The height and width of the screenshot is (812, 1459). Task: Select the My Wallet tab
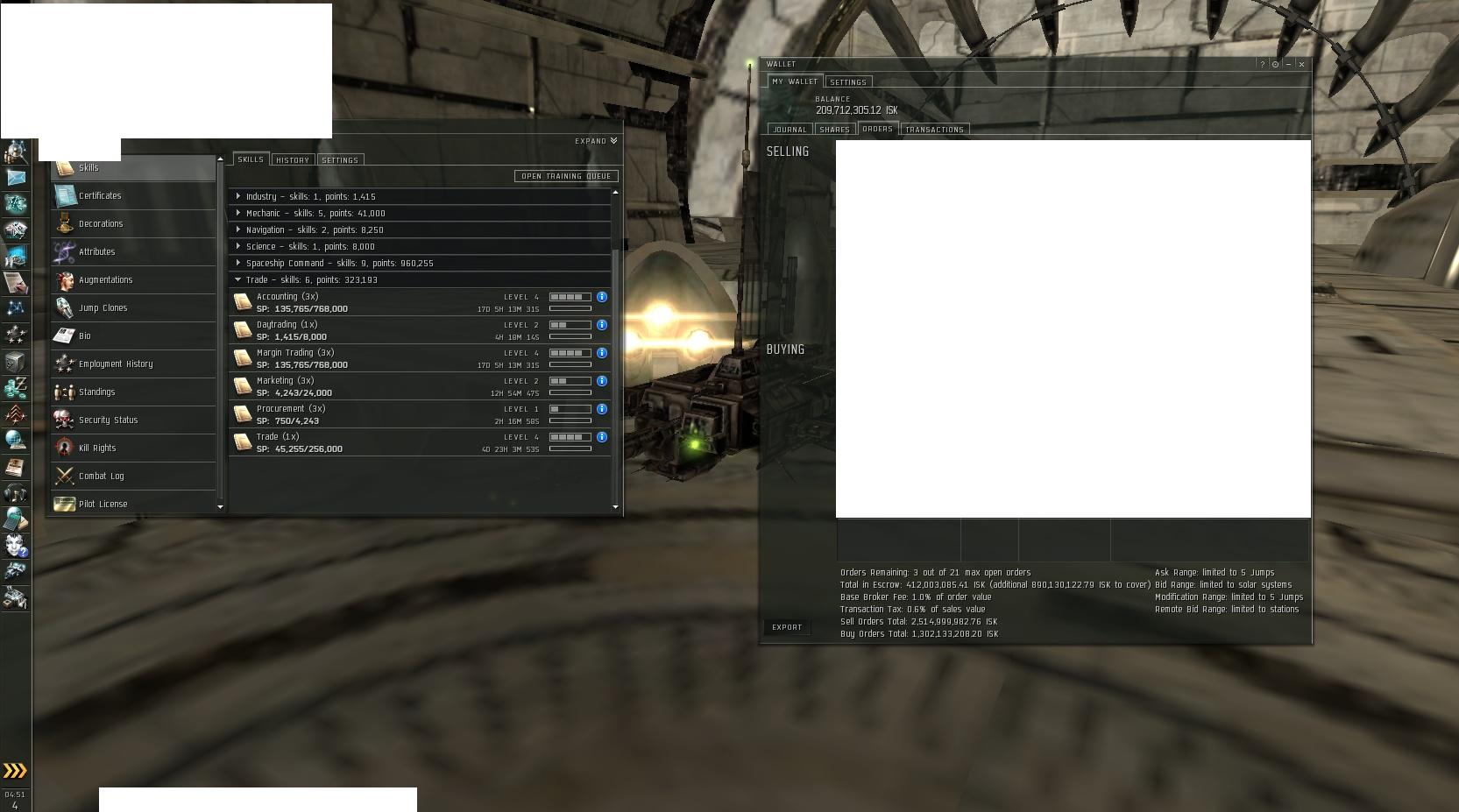click(795, 81)
